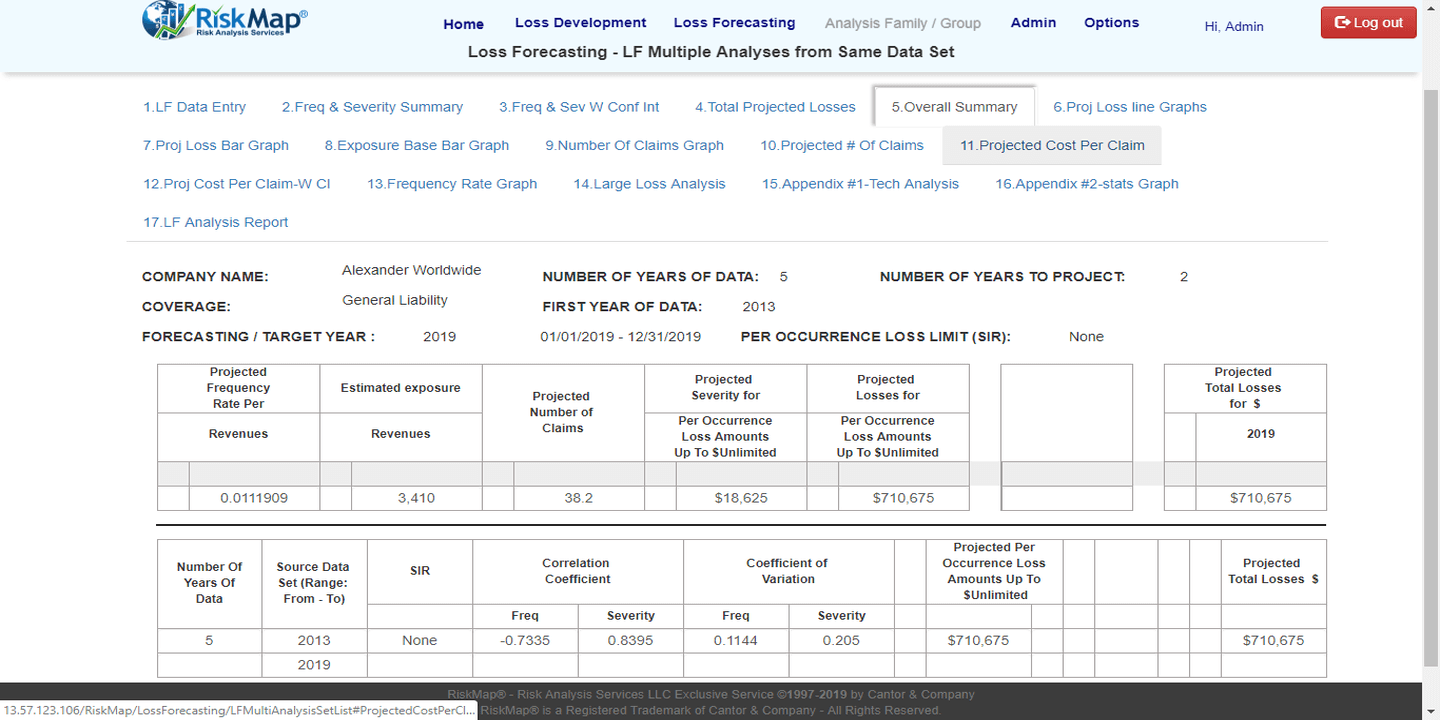Go to the Home menu
The image size is (1440, 720).
[463, 24]
